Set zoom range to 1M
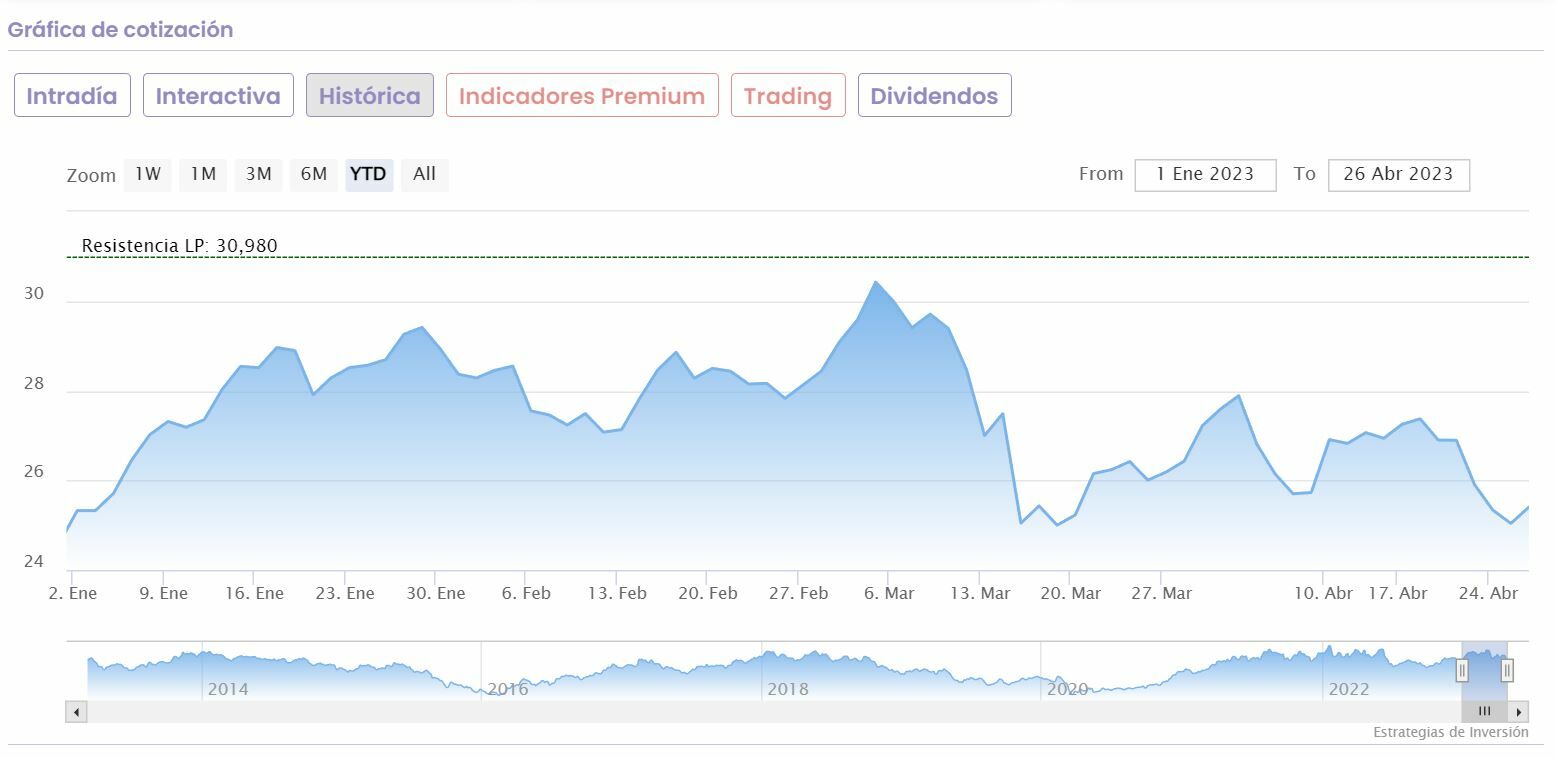The height and width of the screenshot is (758, 1556). click(x=203, y=174)
